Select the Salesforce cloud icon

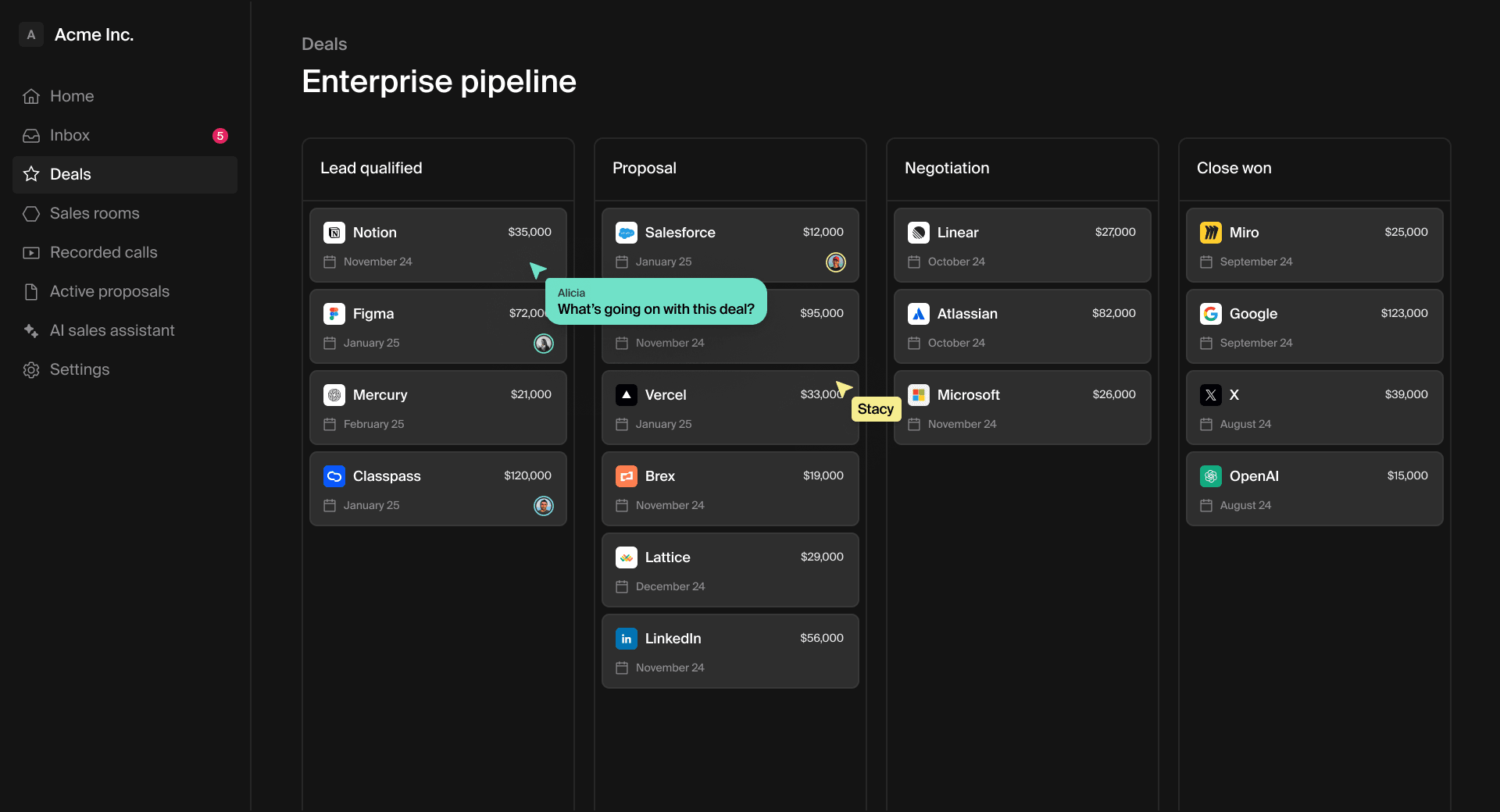pyautogui.click(x=627, y=232)
